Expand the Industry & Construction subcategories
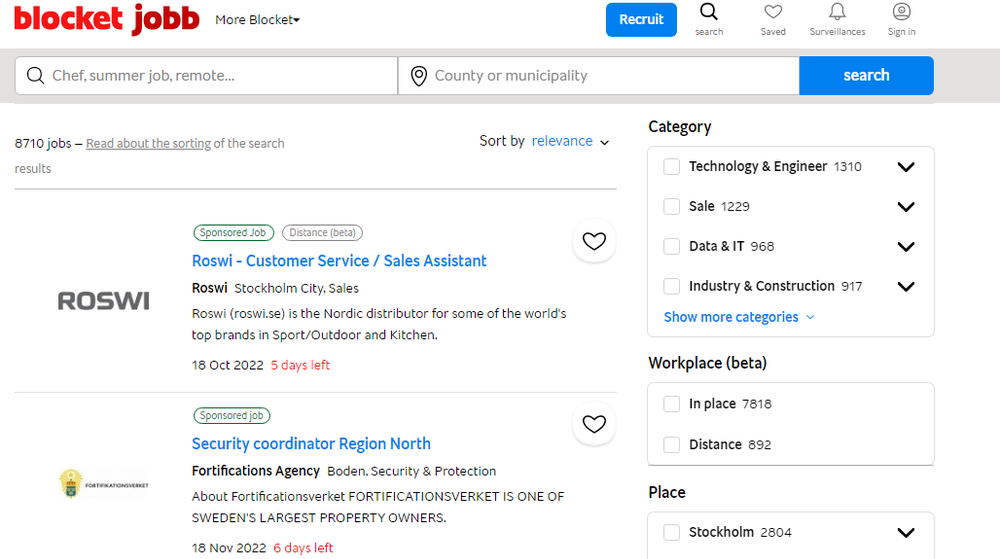 [906, 286]
